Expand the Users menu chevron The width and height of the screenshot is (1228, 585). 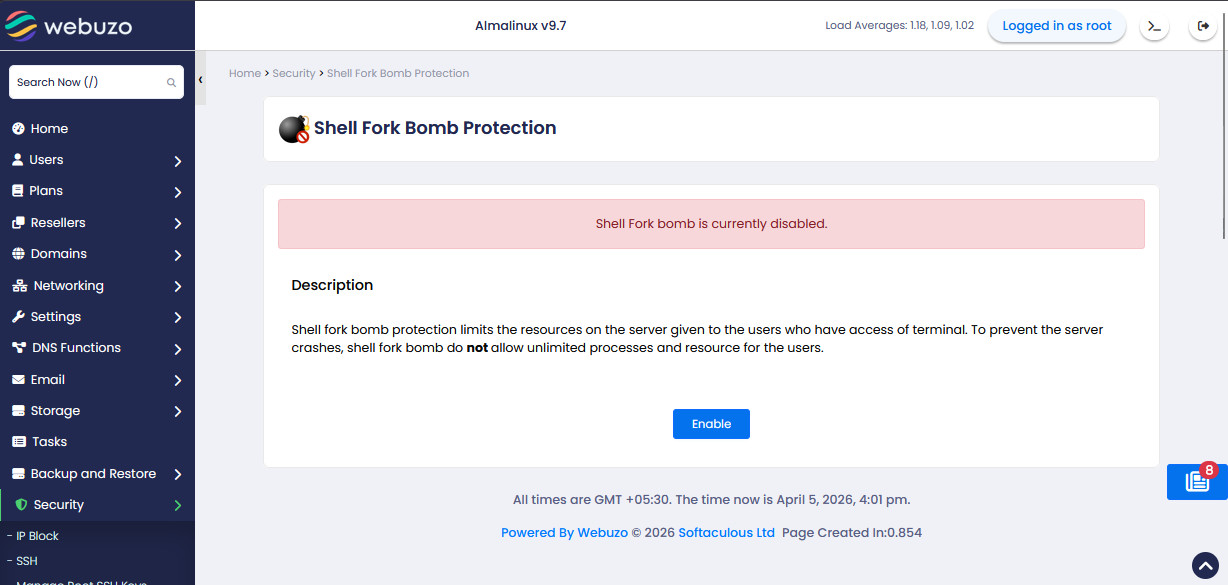(177, 161)
